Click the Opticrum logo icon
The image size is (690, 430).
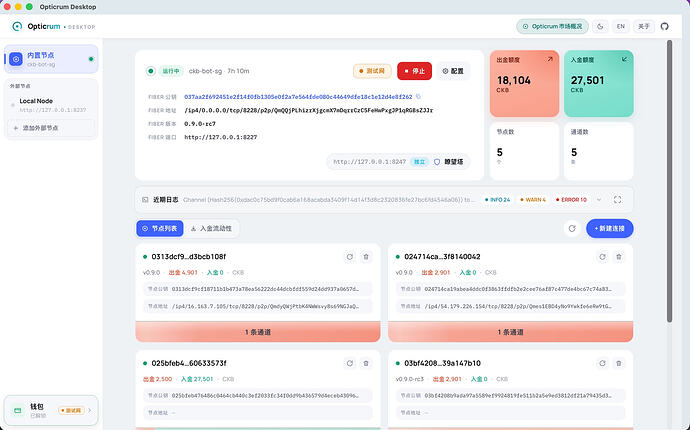[17, 26]
